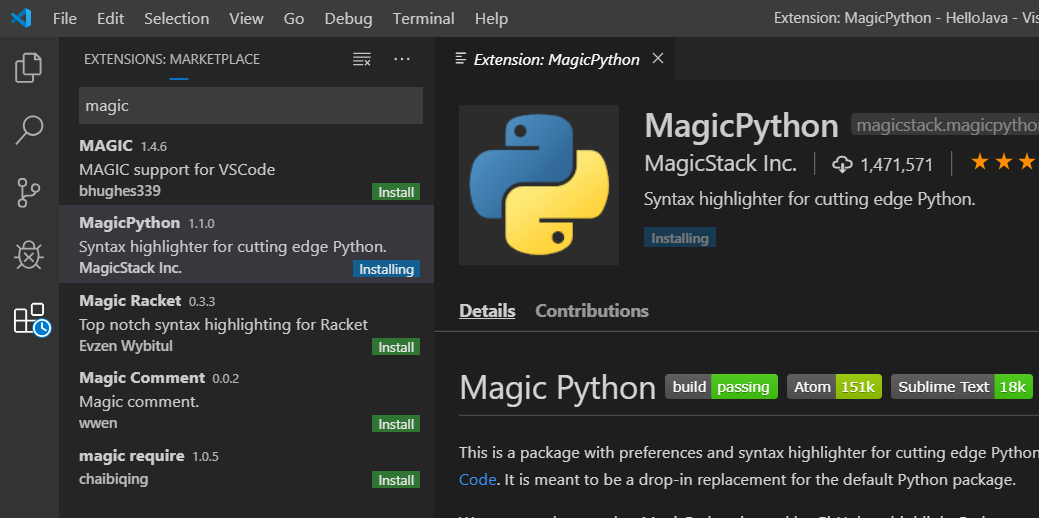
Task: Click the Sublime Text 18k badge
Action: tap(961, 387)
